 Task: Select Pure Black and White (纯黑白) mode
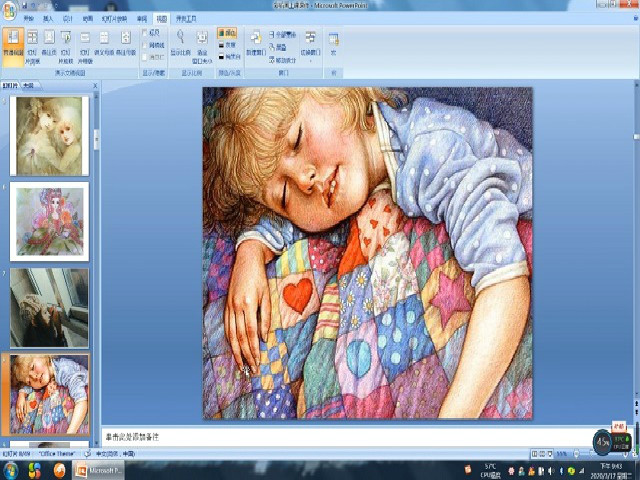pos(229,57)
